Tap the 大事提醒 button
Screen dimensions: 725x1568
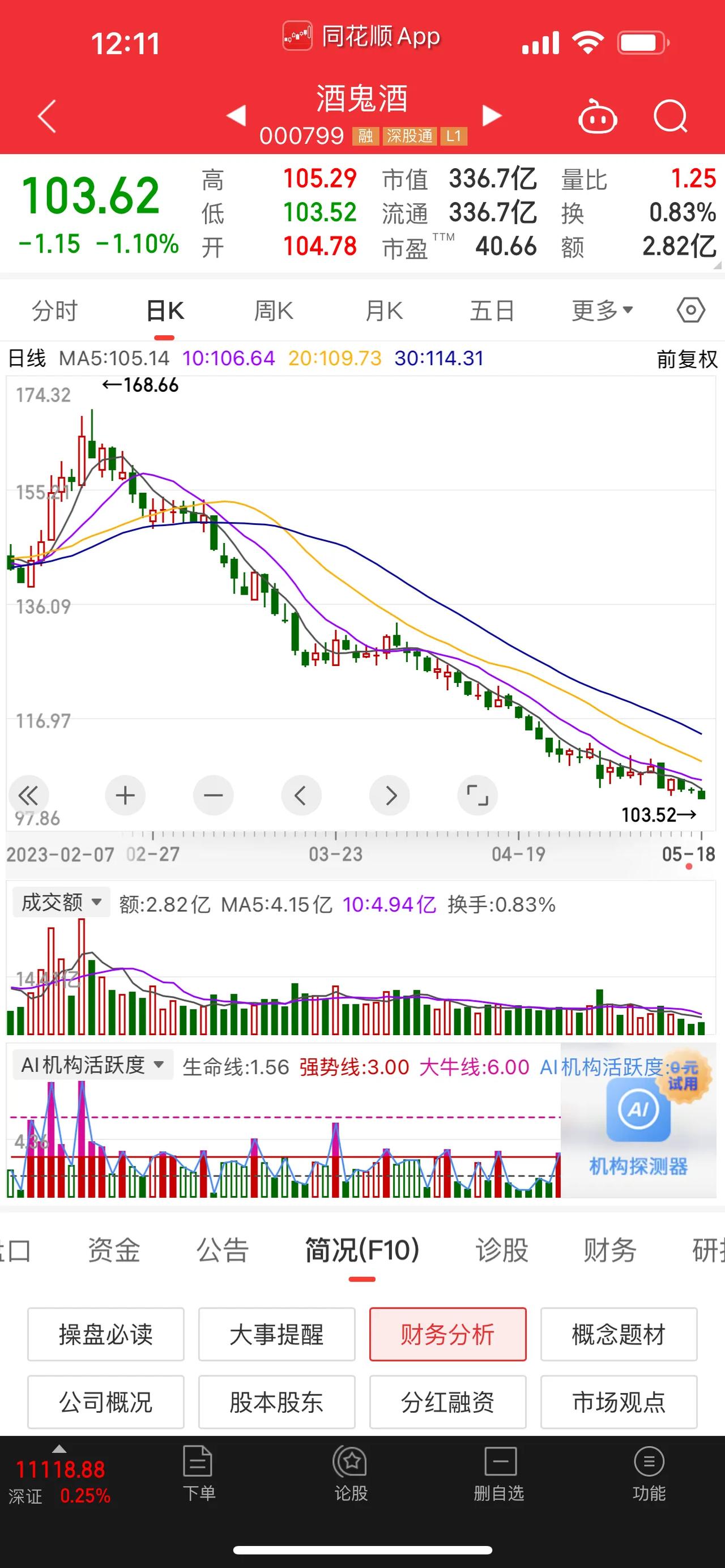pos(276,1334)
